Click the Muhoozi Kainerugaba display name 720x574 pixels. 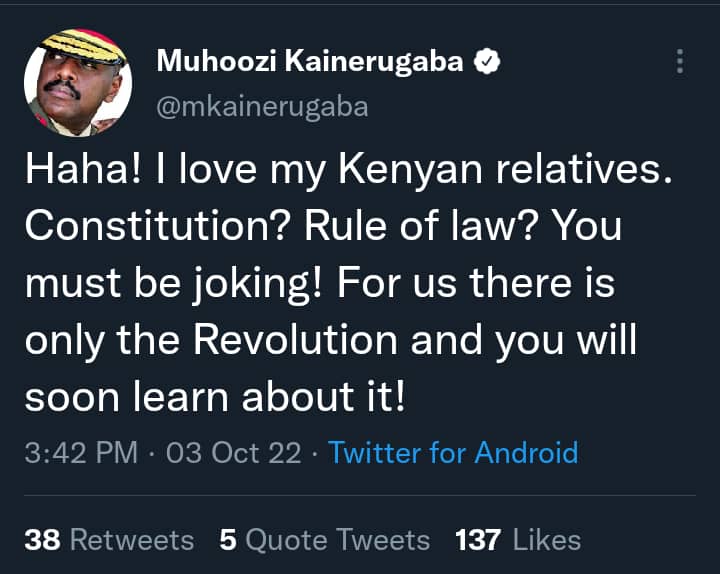310,62
